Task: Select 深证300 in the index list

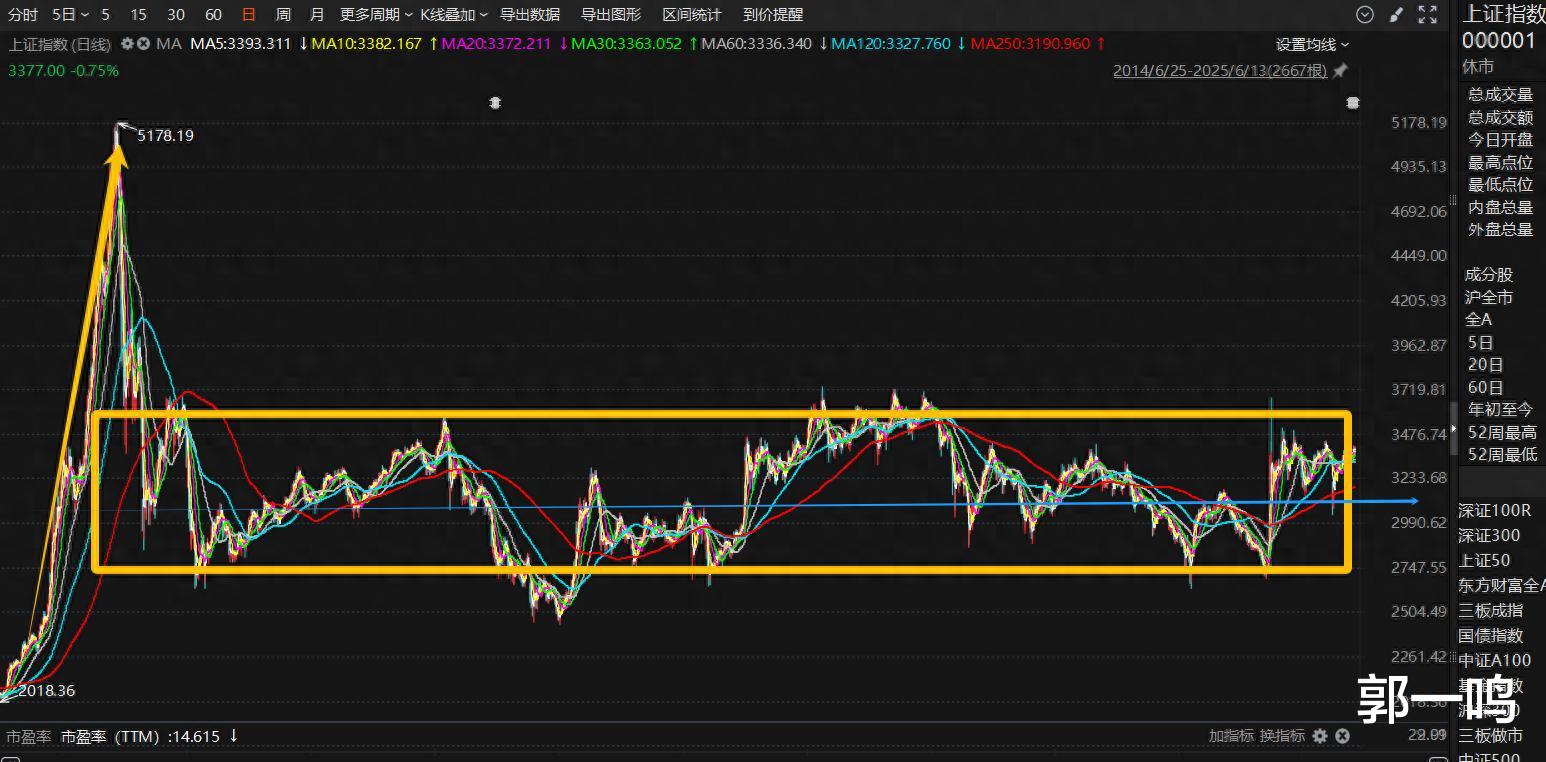Action: pyautogui.click(x=1489, y=536)
